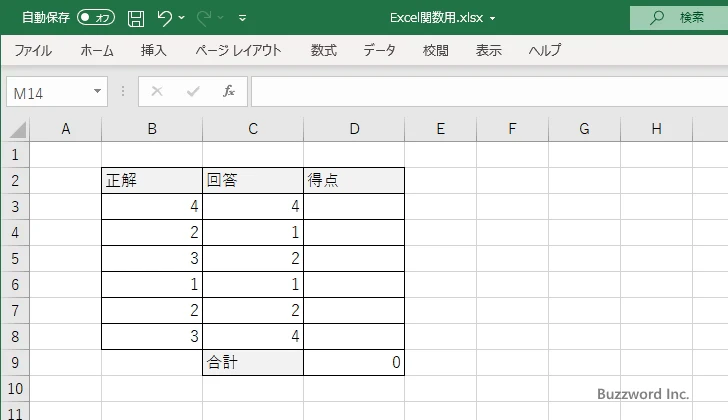This screenshot has height=420, width=728.
Task: Click the Cancel X icon in formula bar
Action: 157,91
